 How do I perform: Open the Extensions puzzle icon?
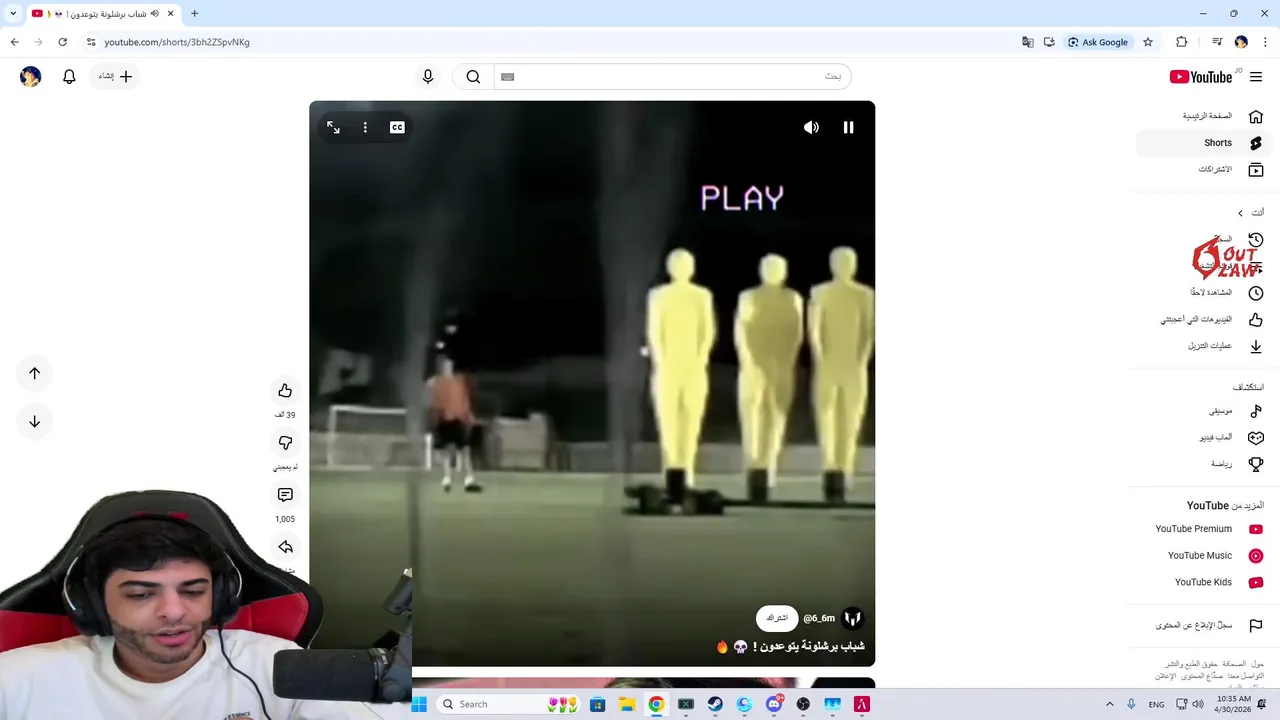point(1182,42)
